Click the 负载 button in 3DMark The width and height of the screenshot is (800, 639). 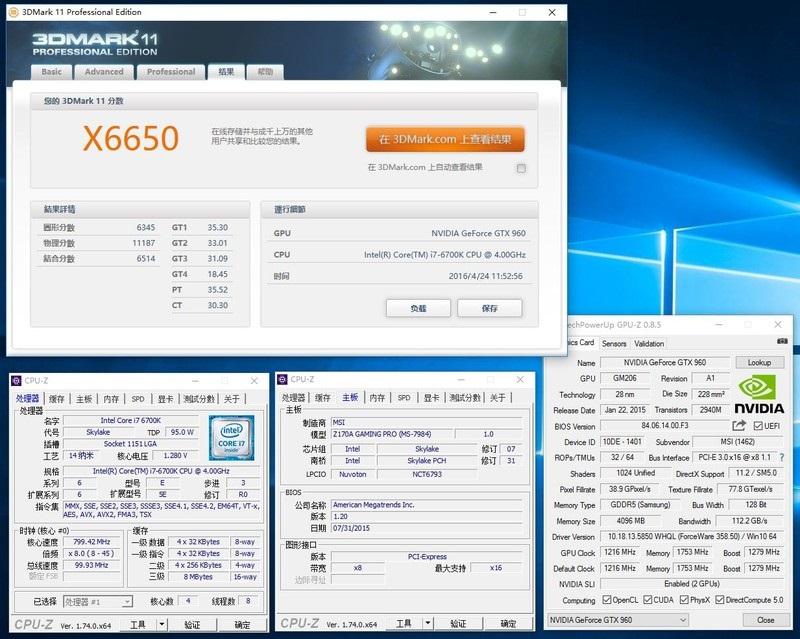pos(418,308)
